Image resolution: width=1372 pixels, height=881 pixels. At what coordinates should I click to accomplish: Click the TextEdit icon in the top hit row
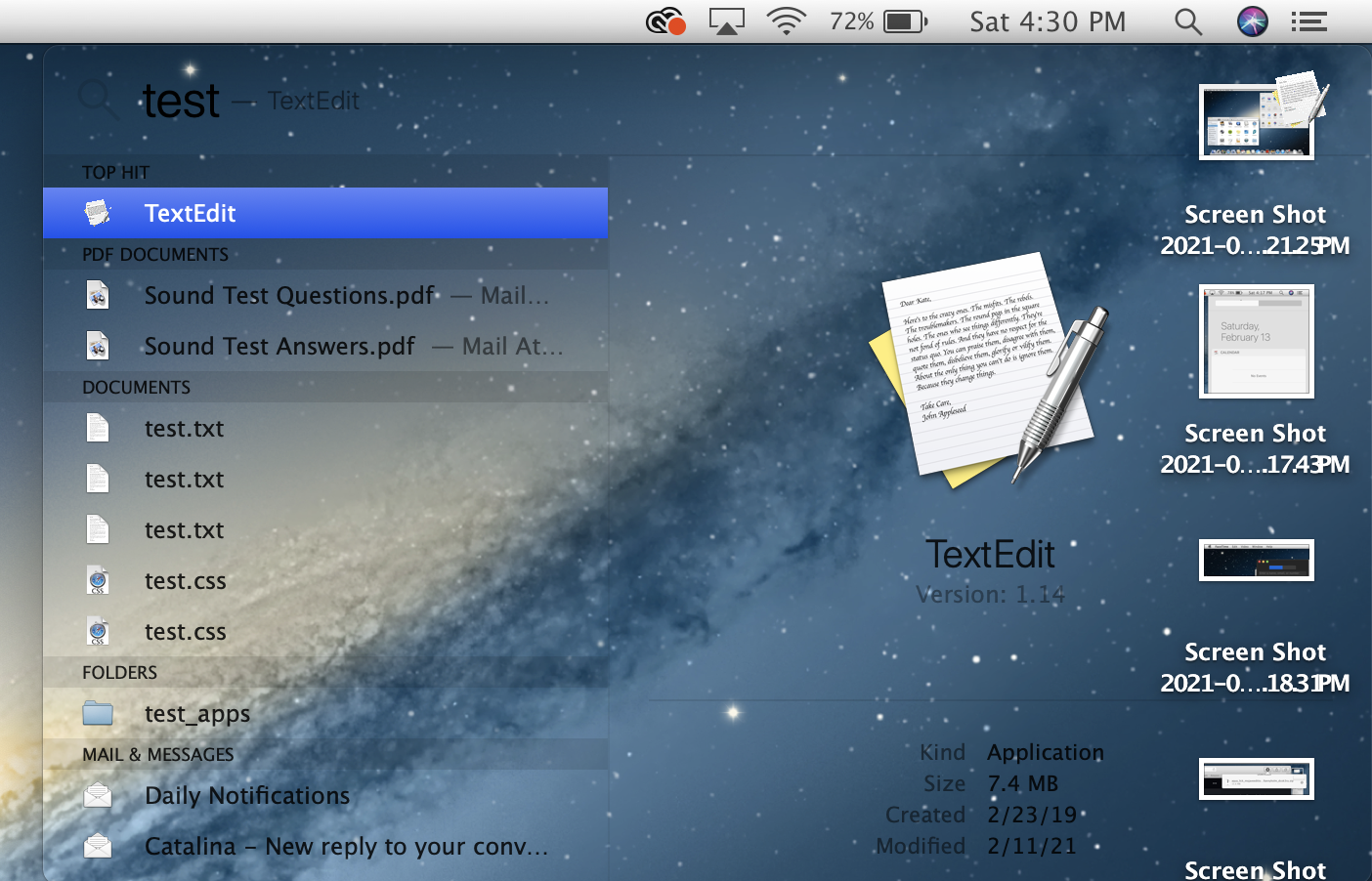[x=98, y=212]
